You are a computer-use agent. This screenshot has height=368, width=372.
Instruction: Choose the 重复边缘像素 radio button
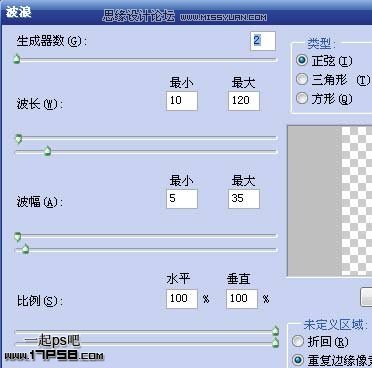(x=297, y=360)
